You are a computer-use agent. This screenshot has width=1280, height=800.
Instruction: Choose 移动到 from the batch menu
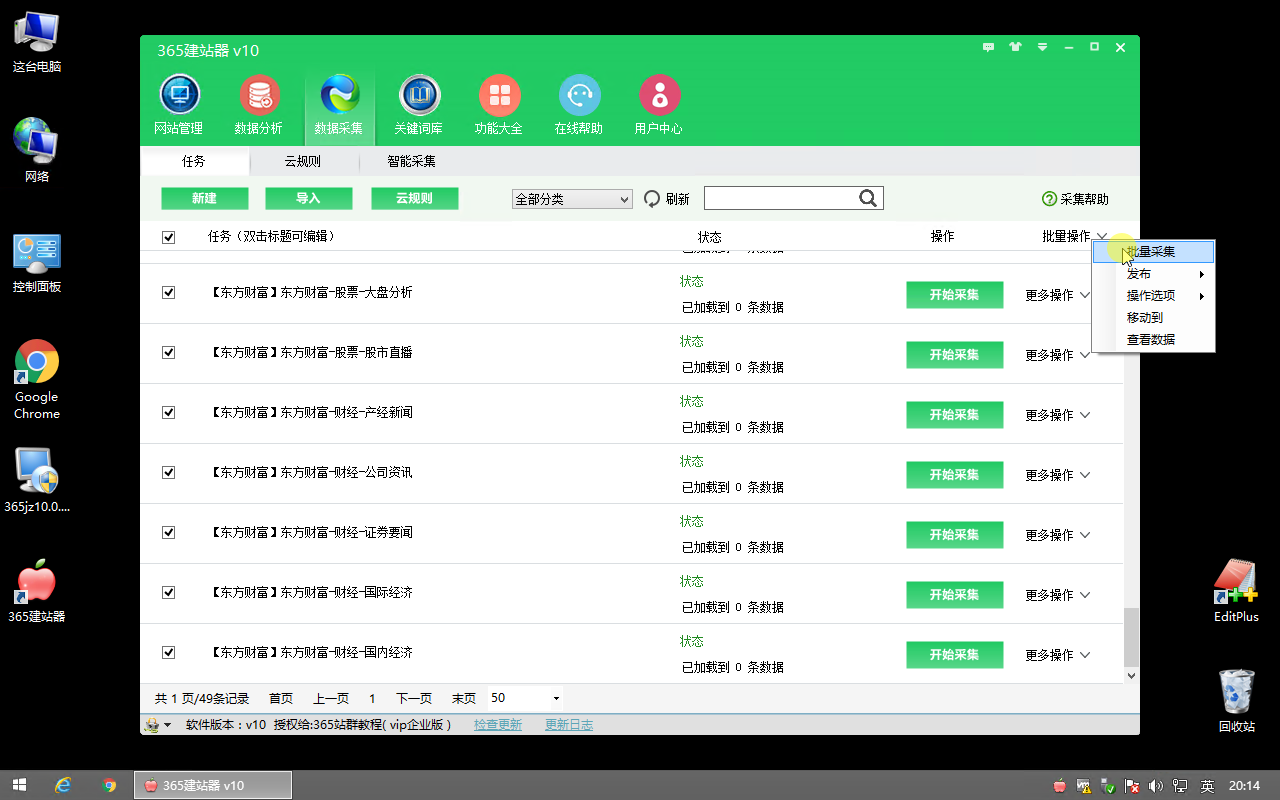point(1153,318)
